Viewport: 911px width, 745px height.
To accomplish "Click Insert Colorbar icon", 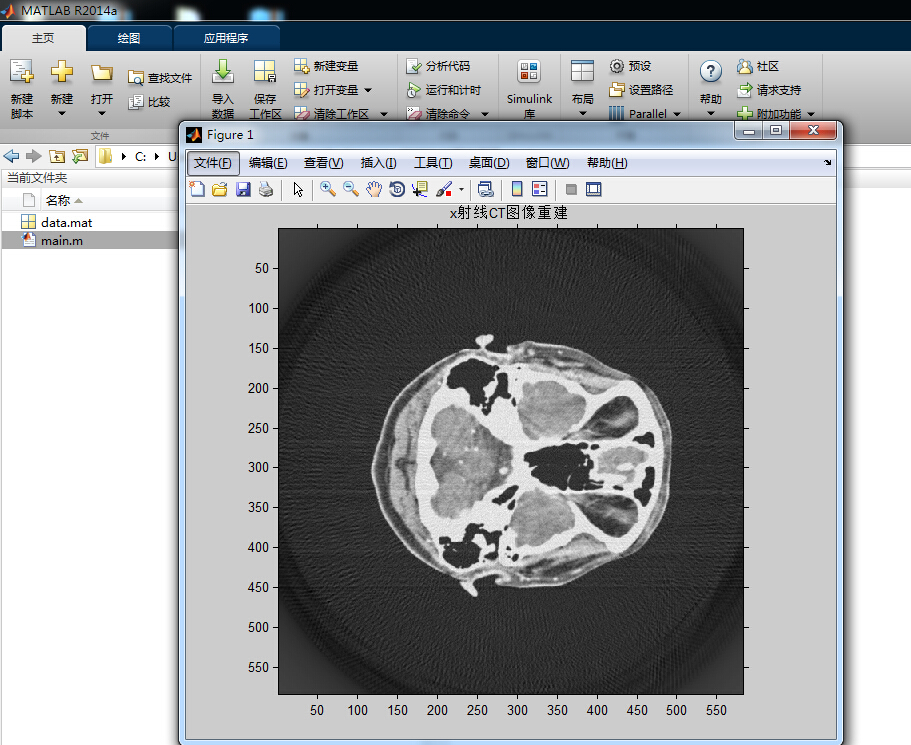I will click(517, 189).
